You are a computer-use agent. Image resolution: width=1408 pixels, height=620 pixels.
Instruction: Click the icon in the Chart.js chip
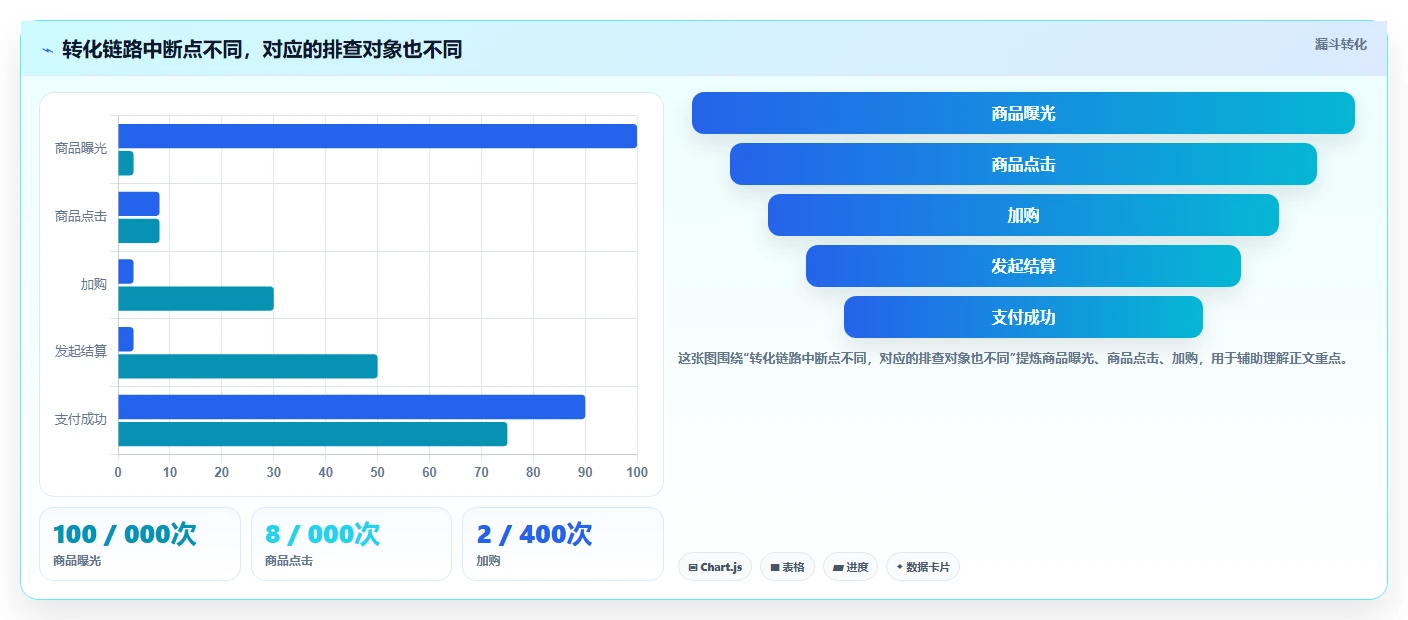point(692,567)
